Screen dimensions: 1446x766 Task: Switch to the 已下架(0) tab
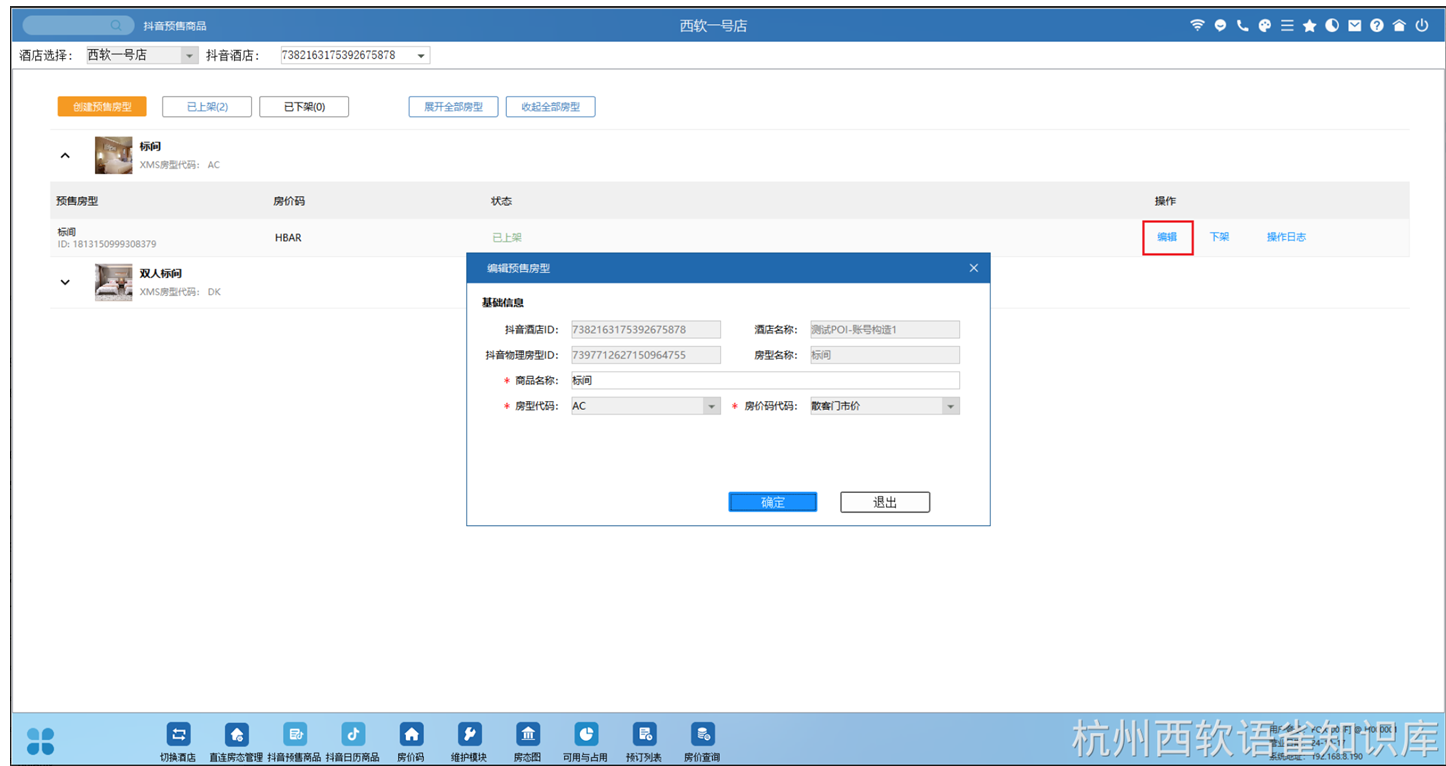(304, 107)
